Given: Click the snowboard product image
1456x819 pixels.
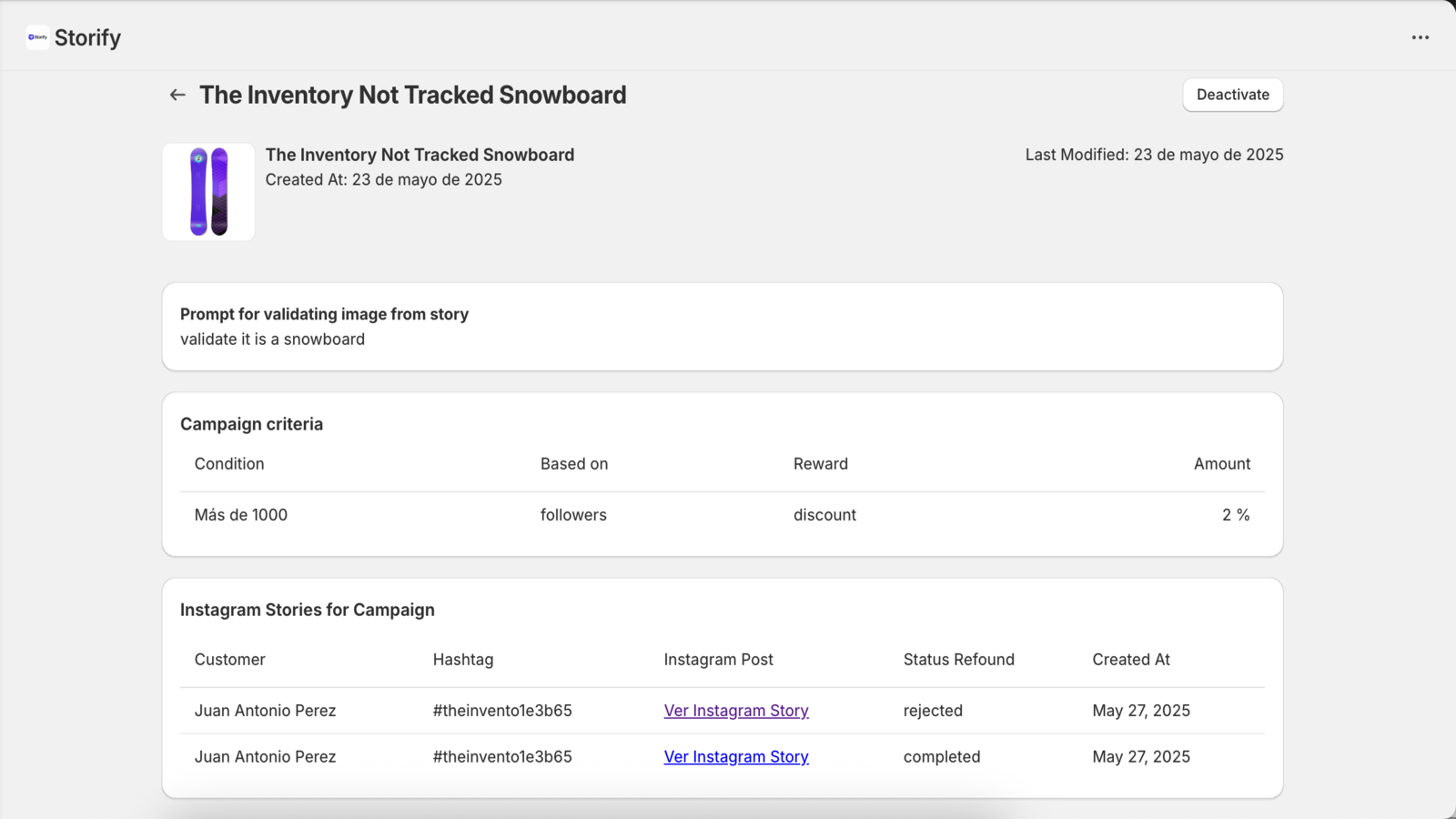Looking at the screenshot, I should (207, 191).
